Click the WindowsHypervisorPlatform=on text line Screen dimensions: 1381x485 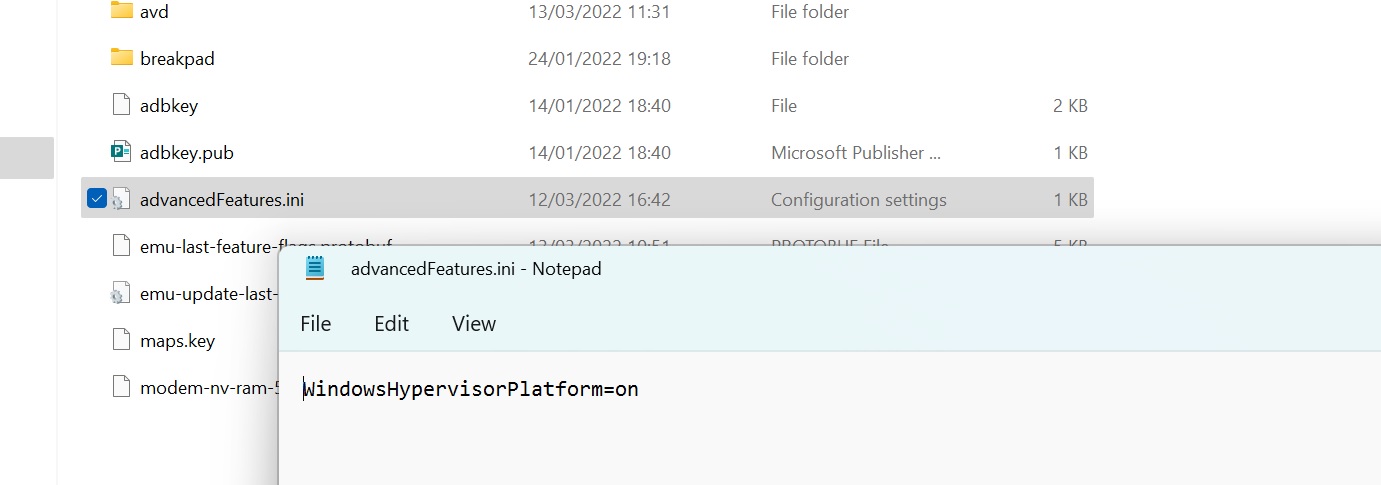click(471, 389)
